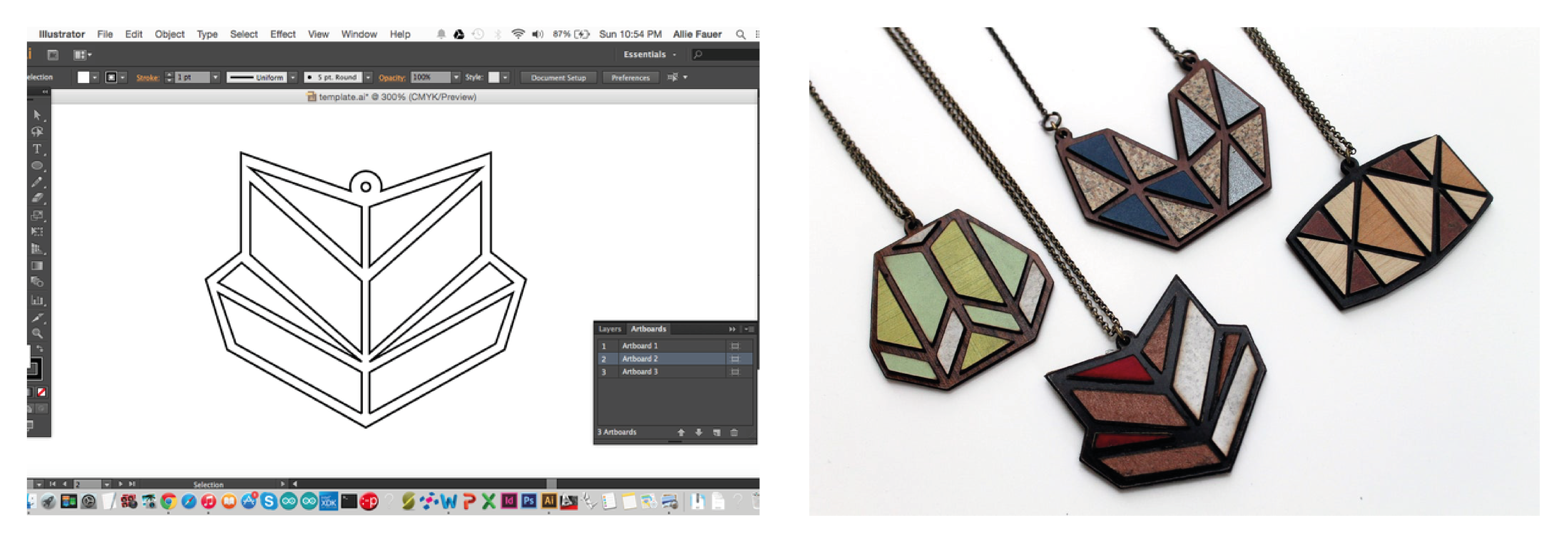Select the Free Transform tool
The height and width of the screenshot is (543, 1568).
coord(37,231)
